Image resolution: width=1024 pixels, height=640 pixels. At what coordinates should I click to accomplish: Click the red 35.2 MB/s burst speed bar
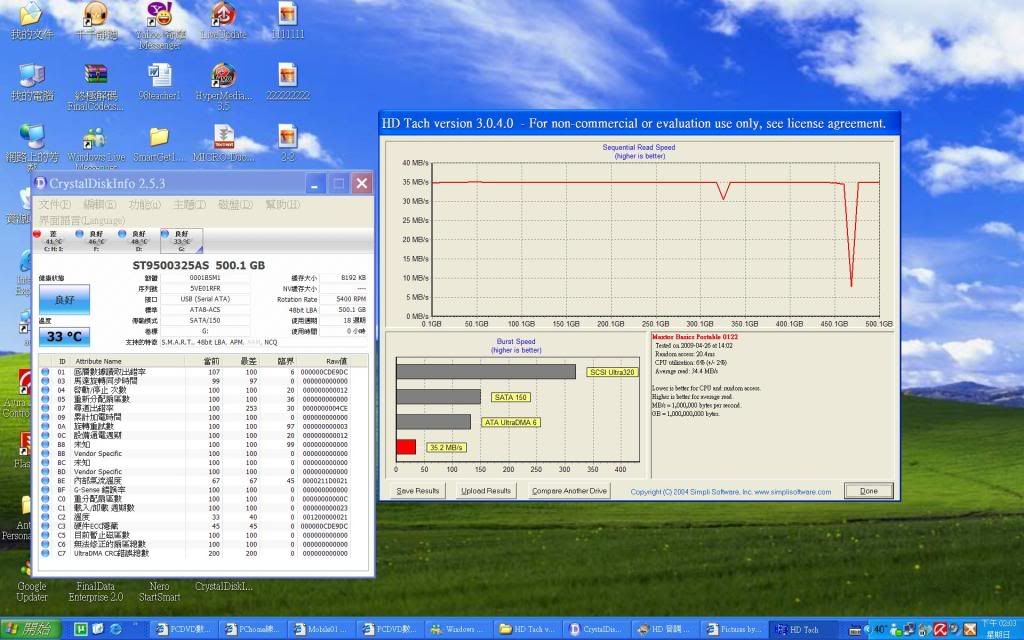(406, 447)
